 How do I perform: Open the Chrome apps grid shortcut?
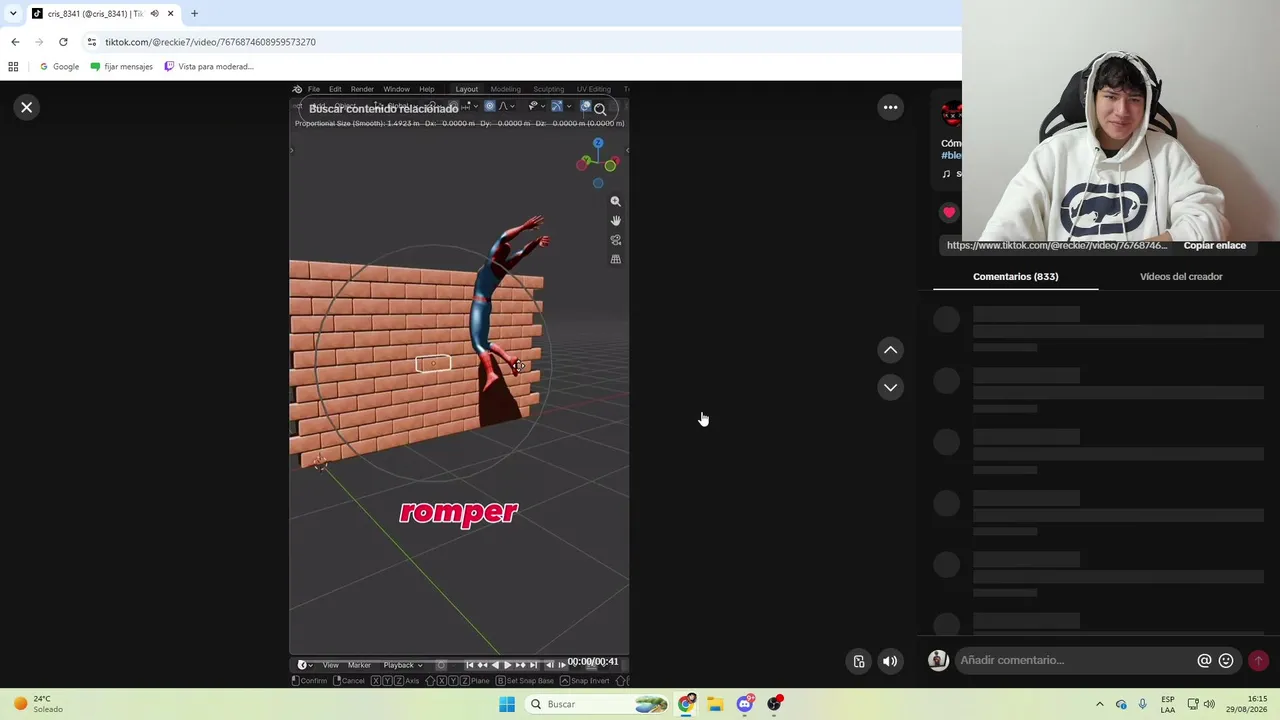click(13, 67)
